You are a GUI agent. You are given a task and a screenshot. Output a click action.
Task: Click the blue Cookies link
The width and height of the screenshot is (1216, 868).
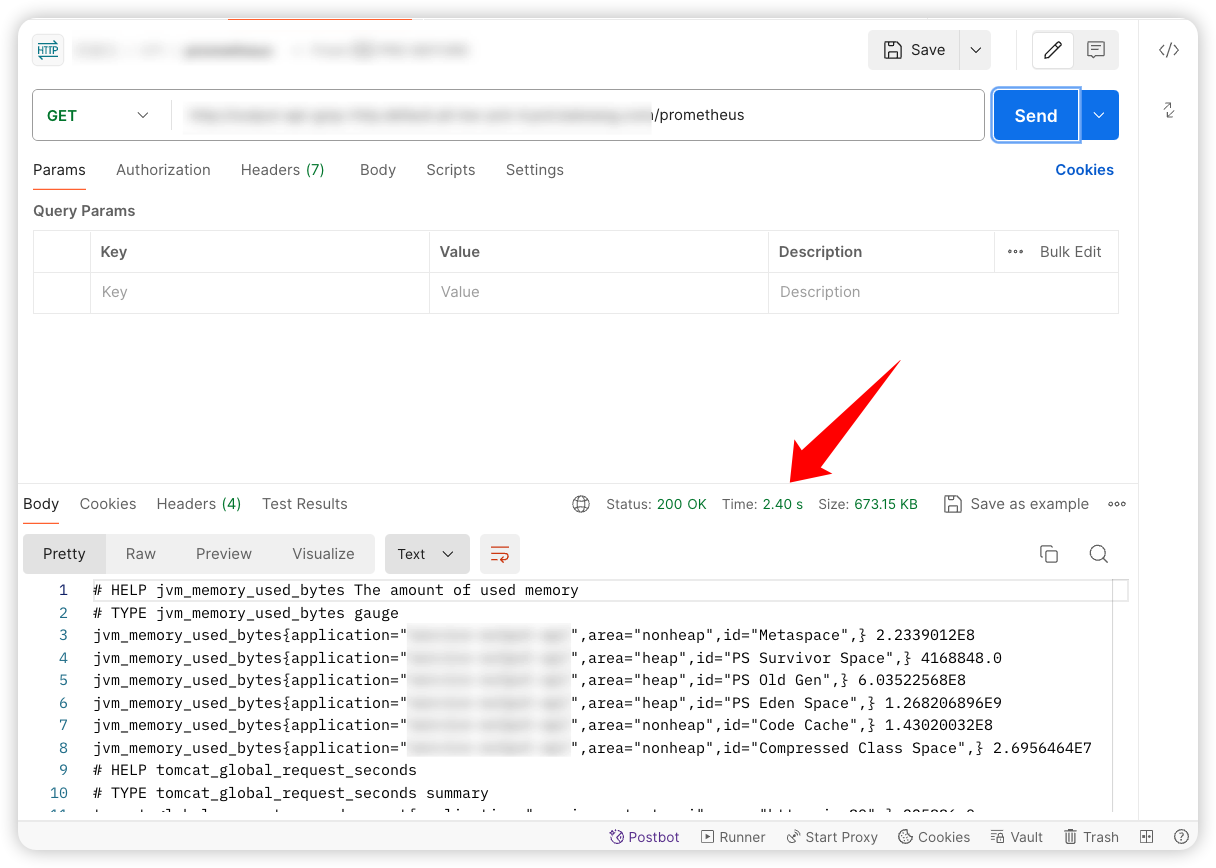point(1084,170)
